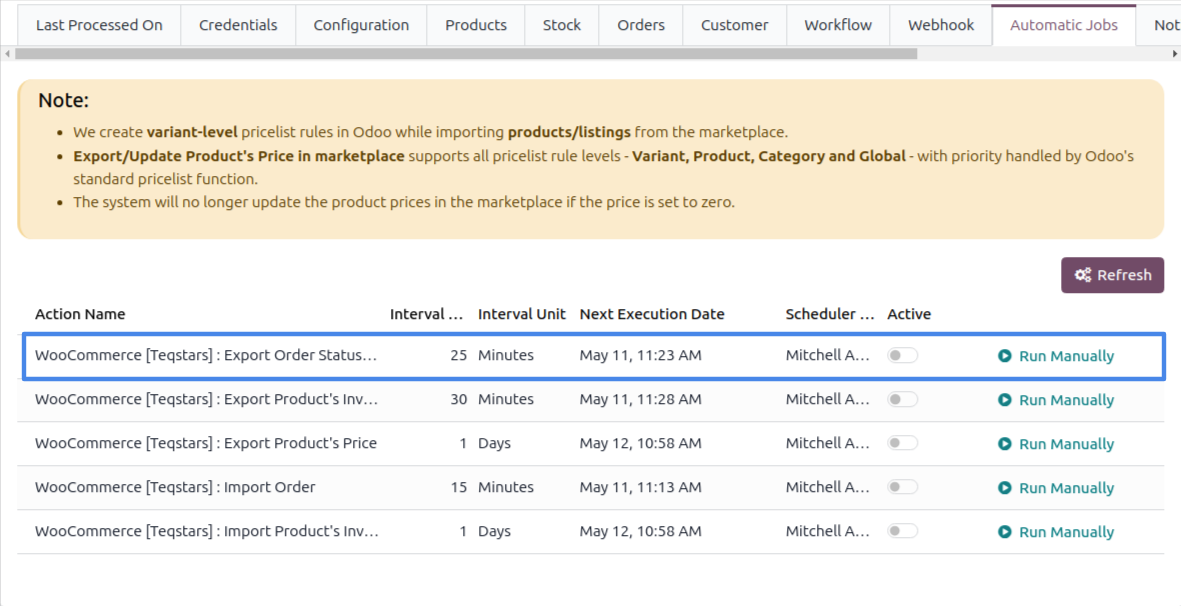Enable Export Order Status Active toggle
1181x606 pixels.
point(902,355)
